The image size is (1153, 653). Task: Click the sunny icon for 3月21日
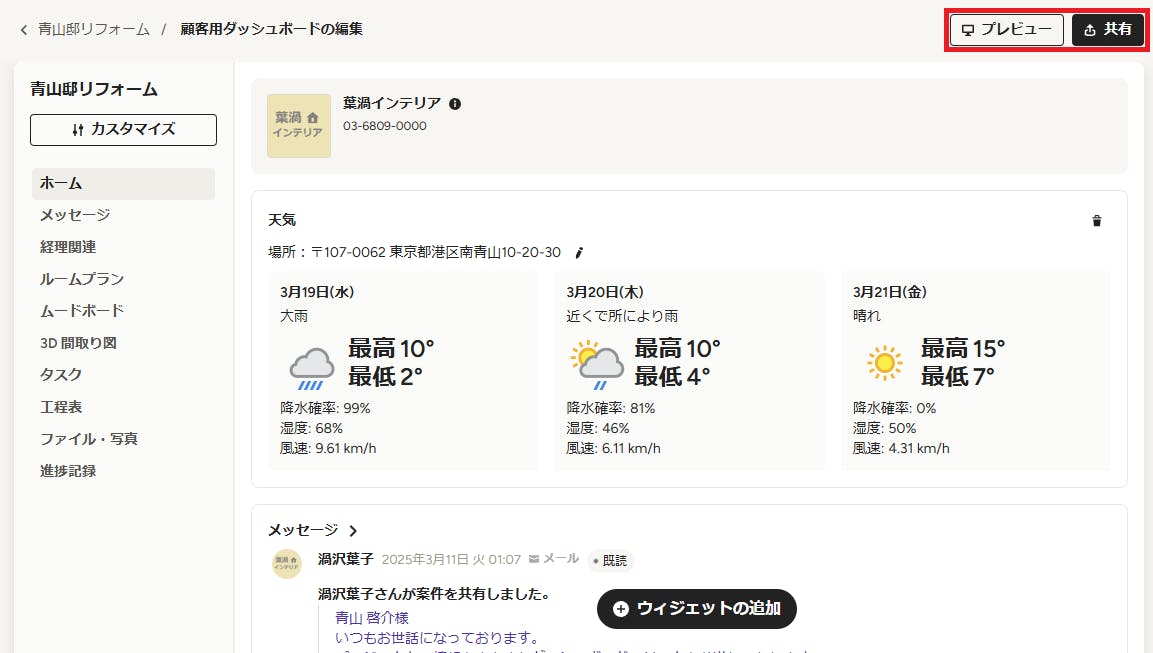pos(885,363)
